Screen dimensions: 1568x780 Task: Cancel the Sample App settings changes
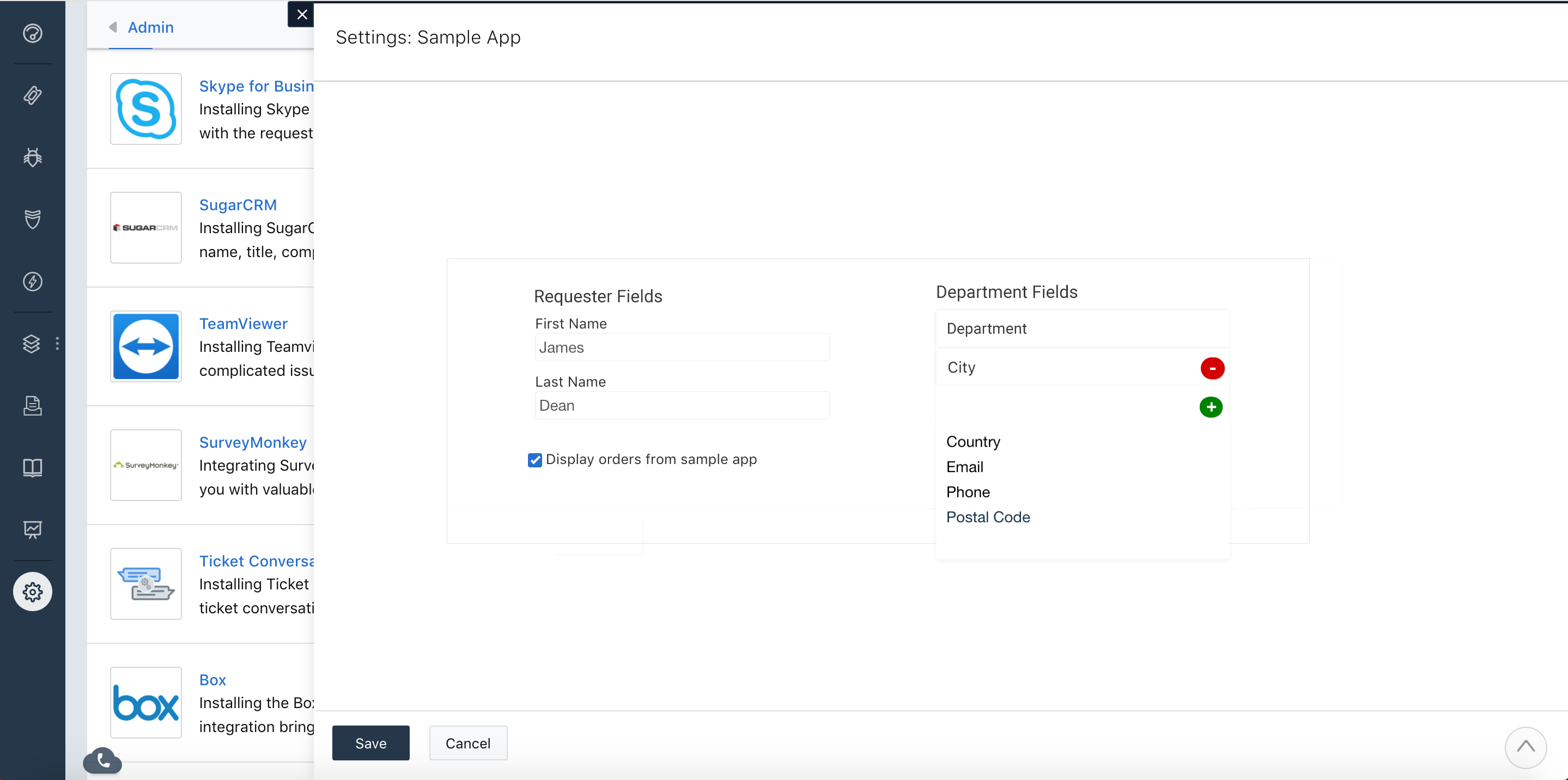467,743
